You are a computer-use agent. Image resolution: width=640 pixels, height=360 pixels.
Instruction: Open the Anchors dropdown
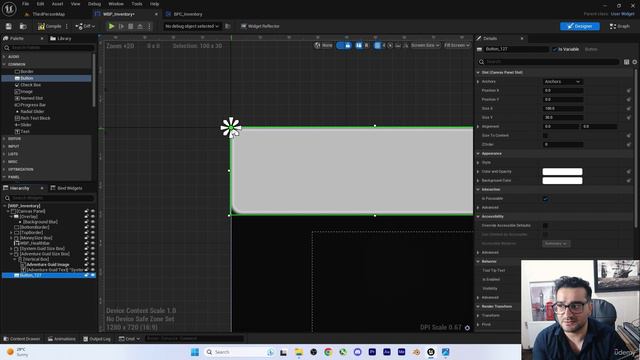(x=562, y=82)
